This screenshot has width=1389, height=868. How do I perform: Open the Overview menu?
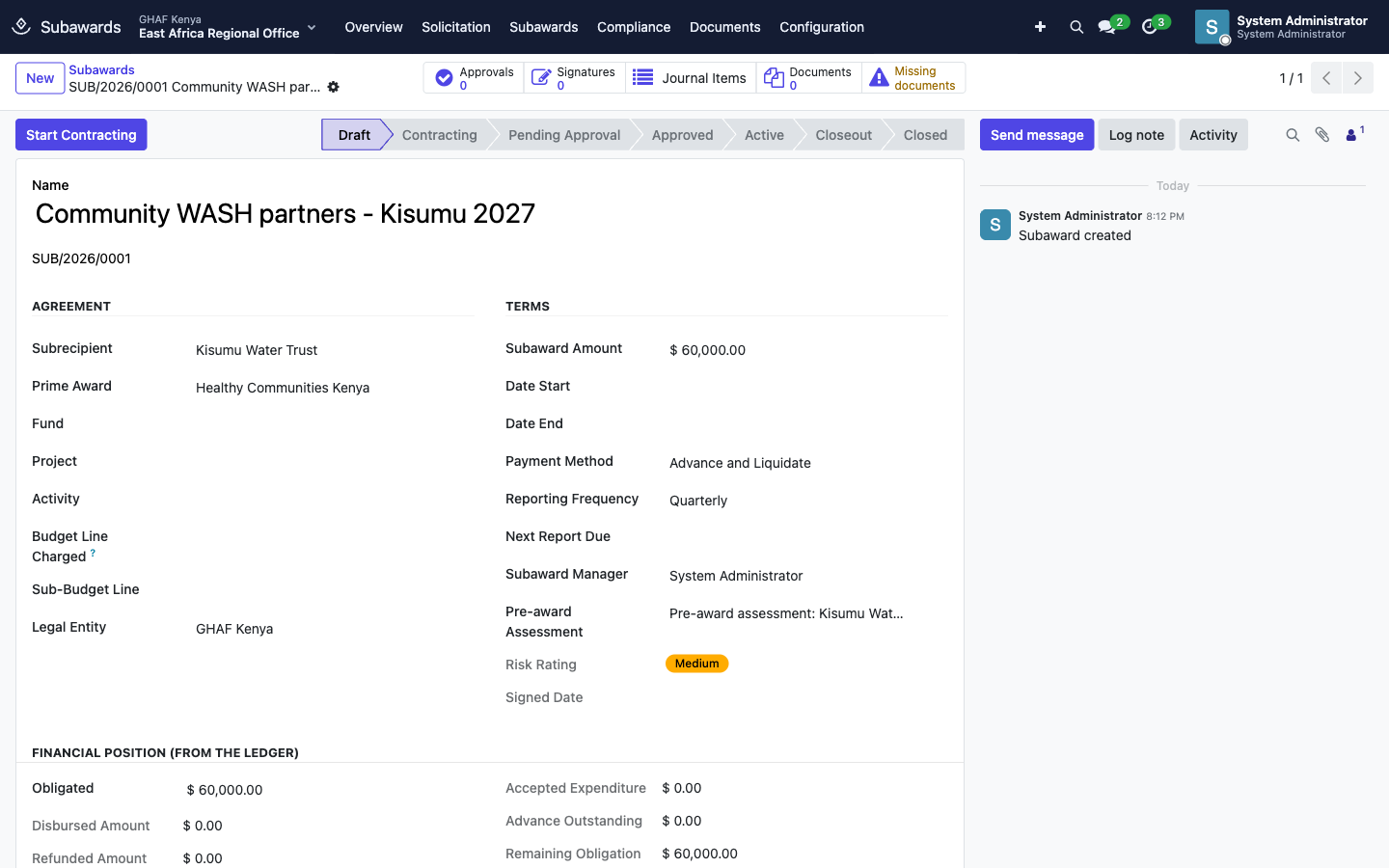pyautogui.click(x=373, y=27)
